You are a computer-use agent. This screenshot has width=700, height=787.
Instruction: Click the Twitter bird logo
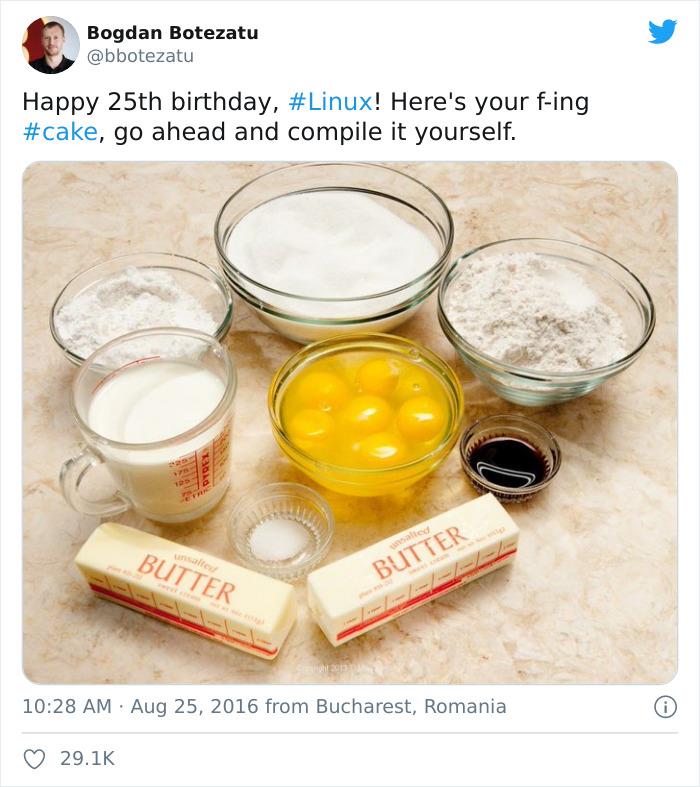(662, 32)
